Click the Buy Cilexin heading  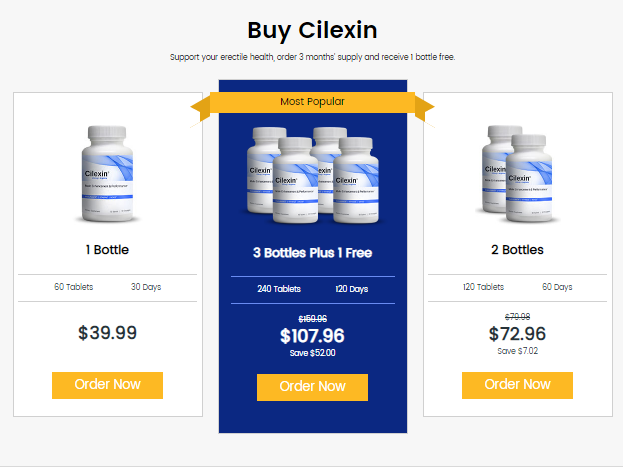pyautogui.click(x=312, y=29)
